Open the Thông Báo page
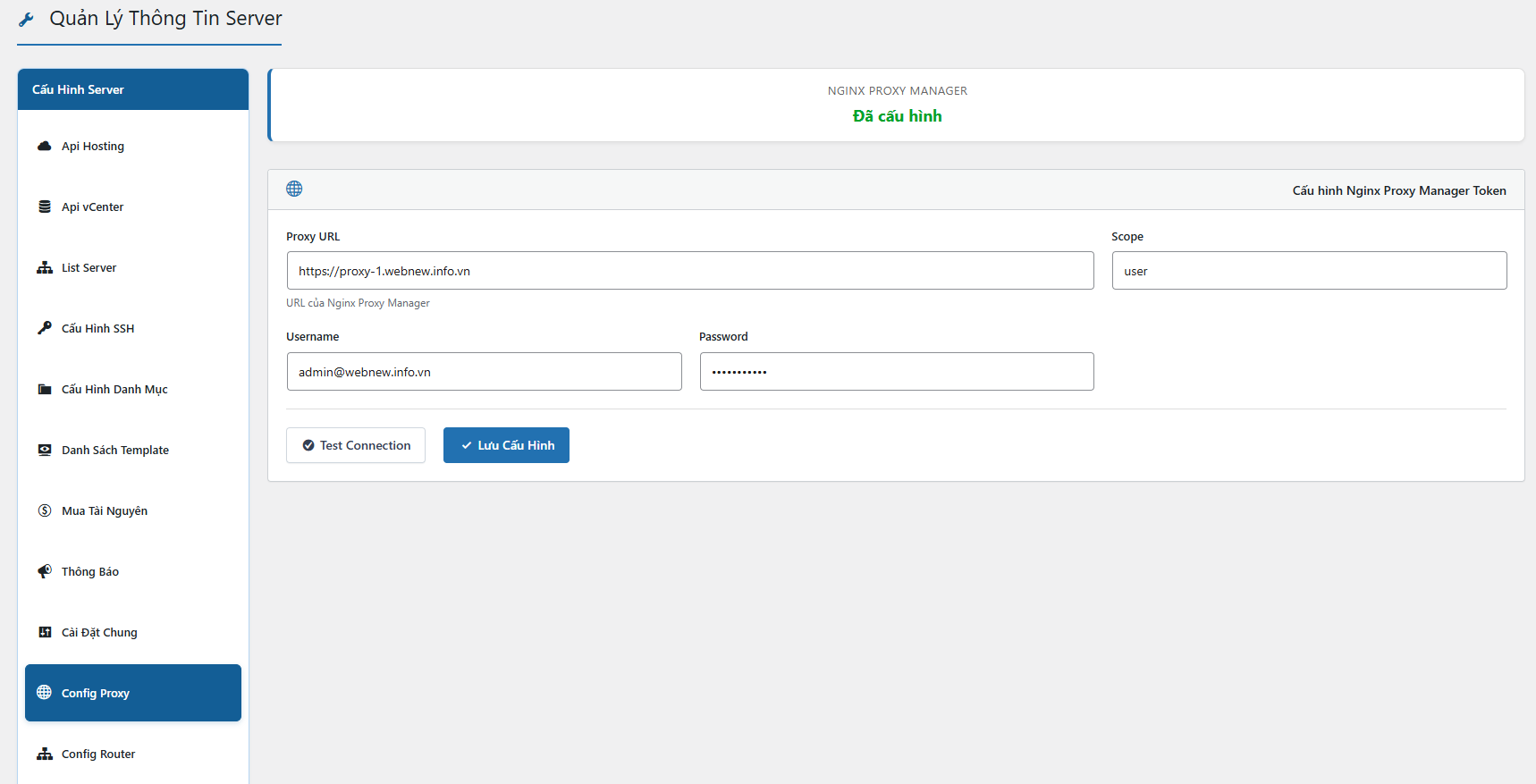Viewport: 1536px width, 784px height. 133,571
